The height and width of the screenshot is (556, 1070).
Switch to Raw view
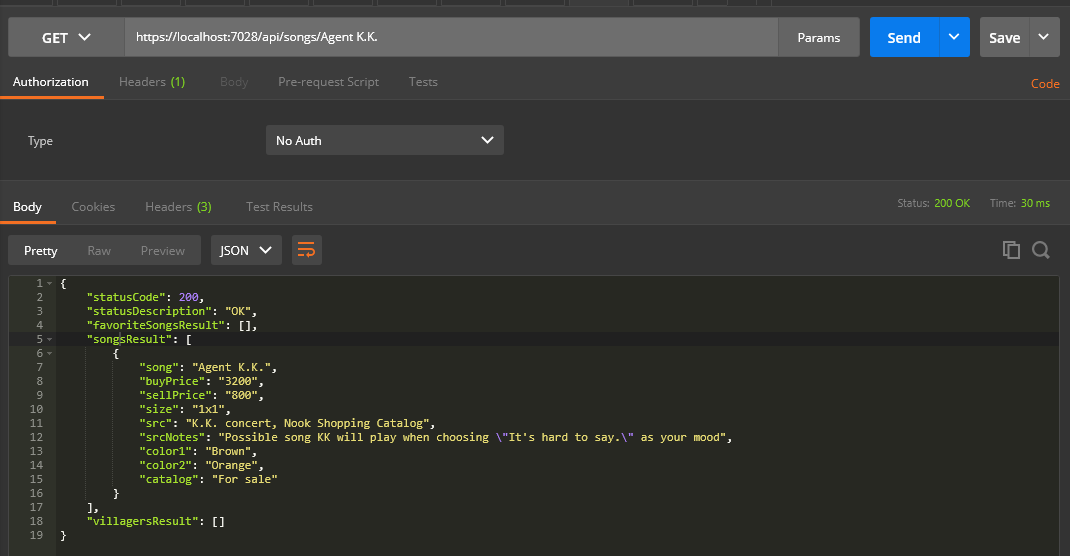pos(99,250)
